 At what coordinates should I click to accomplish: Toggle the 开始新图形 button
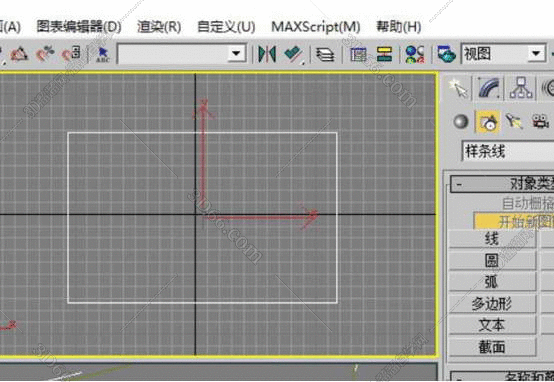[x=514, y=221]
